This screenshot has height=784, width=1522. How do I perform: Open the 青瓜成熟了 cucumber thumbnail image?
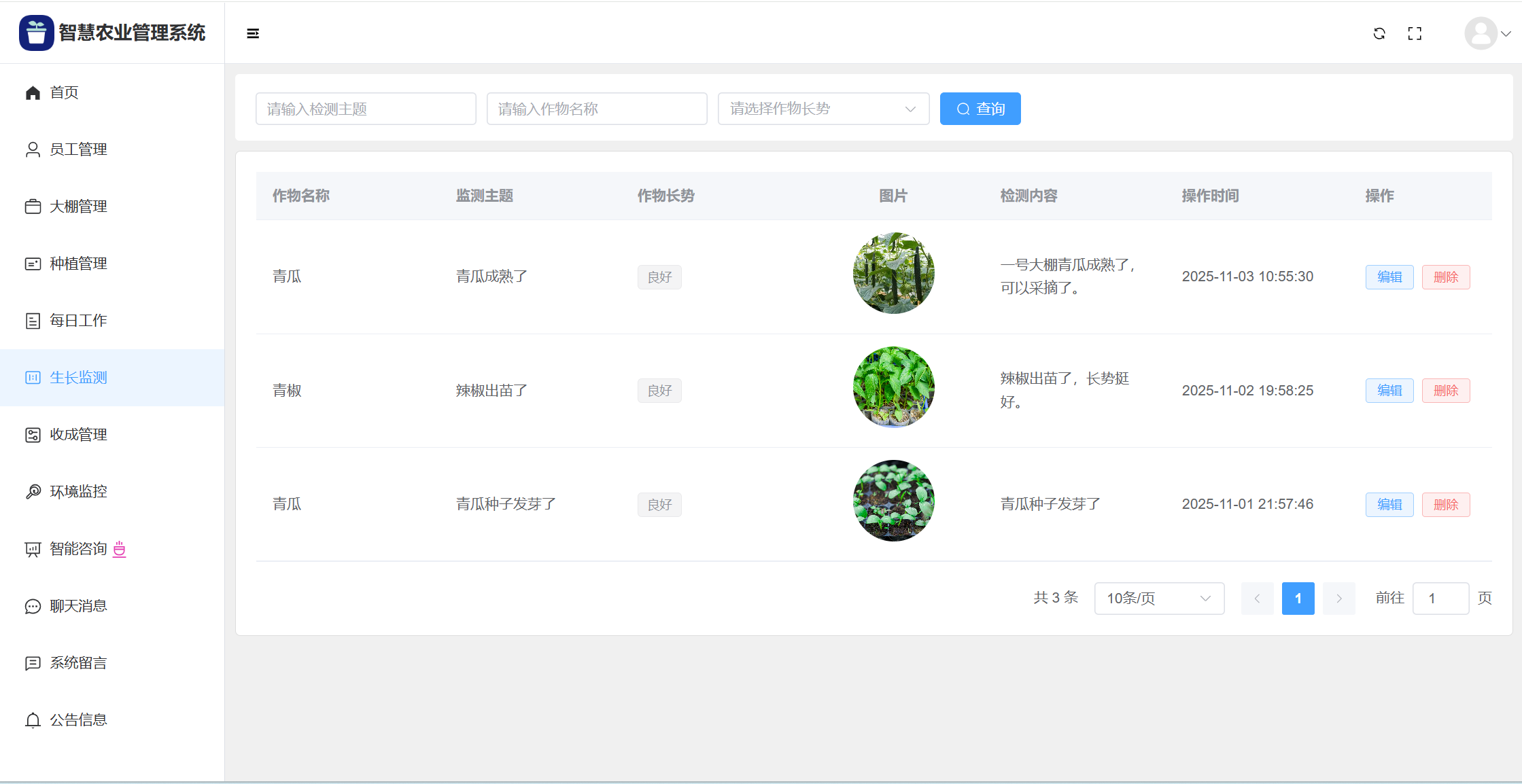[x=893, y=273]
